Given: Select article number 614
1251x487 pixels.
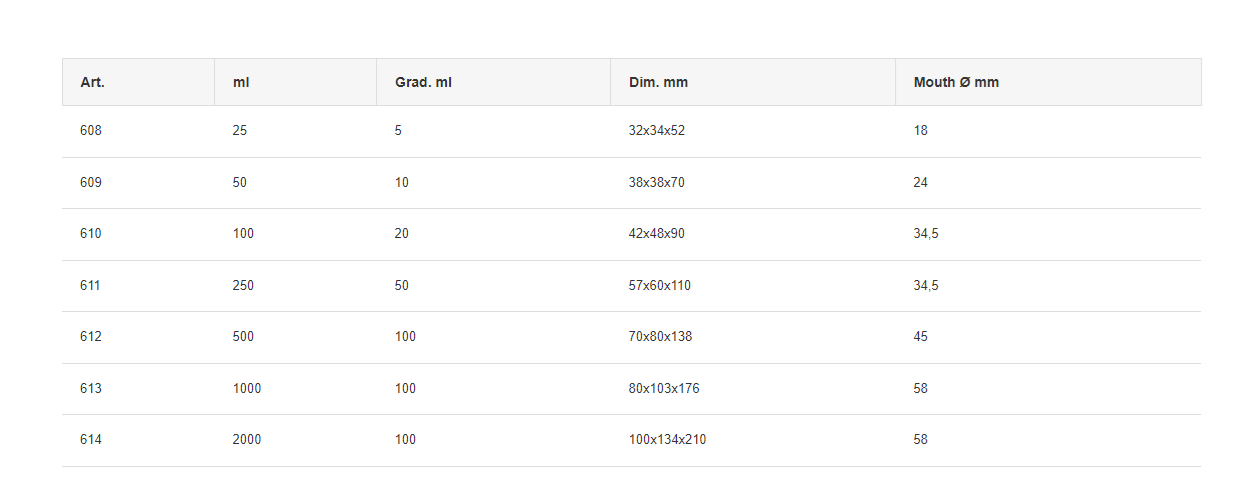Looking at the screenshot, I should tap(91, 440).
